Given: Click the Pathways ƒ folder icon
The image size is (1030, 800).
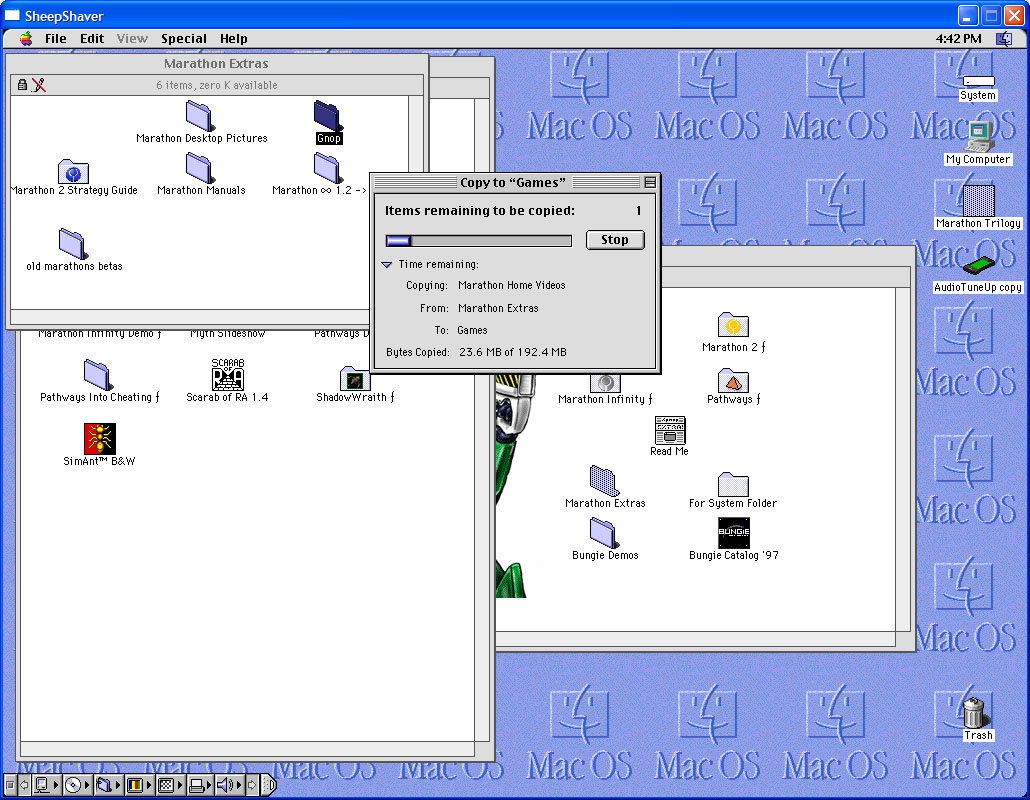Looking at the screenshot, I should coord(733,380).
